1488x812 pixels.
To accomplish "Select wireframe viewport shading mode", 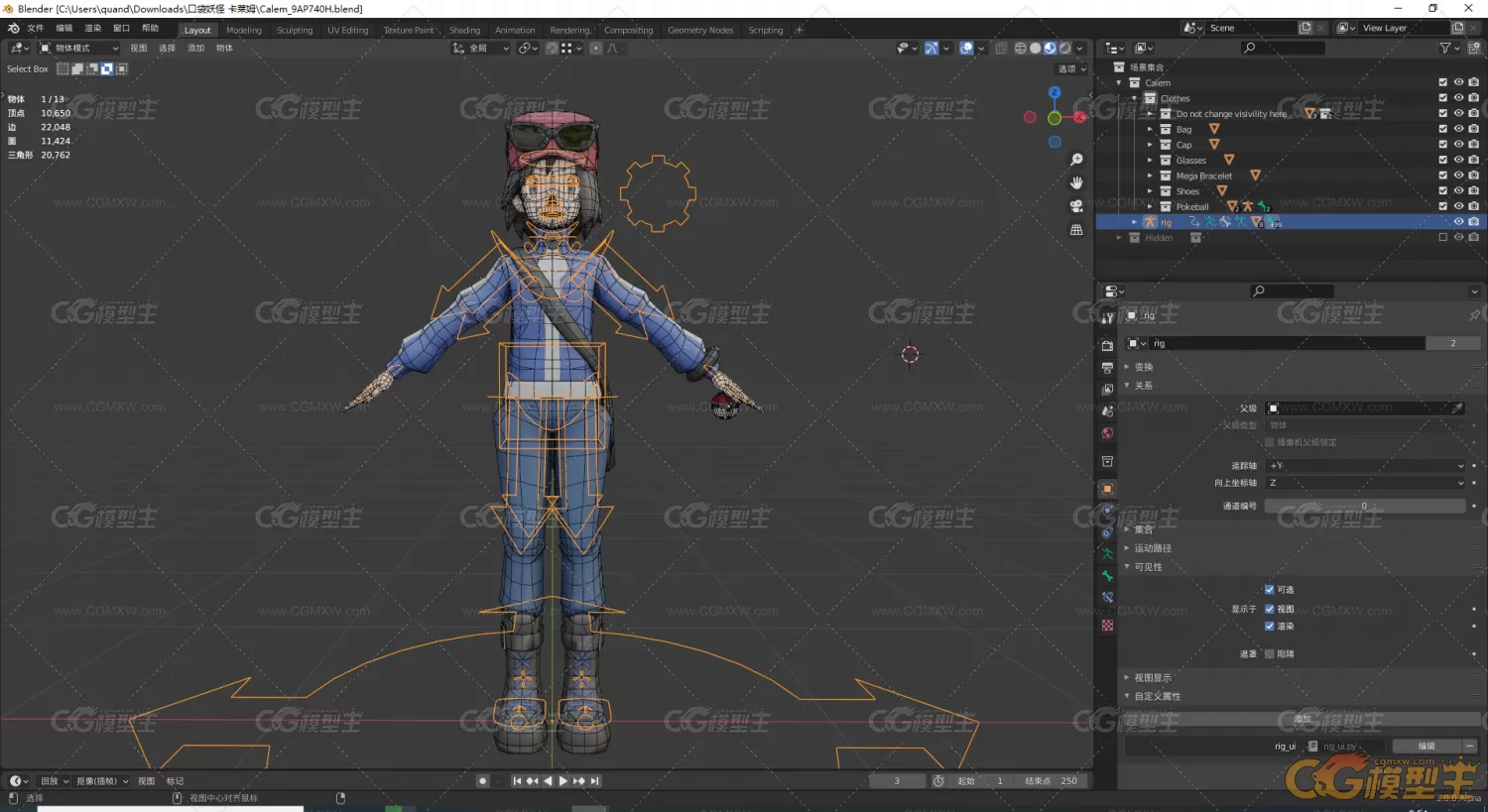I will [1020, 48].
